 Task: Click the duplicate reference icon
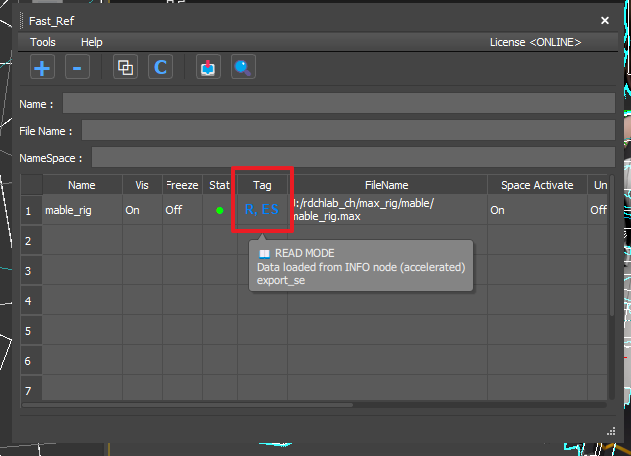coord(125,68)
